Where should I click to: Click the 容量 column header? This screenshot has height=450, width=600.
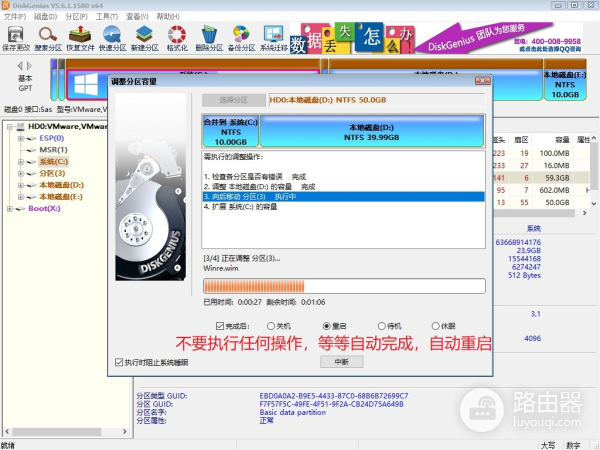coord(553,140)
